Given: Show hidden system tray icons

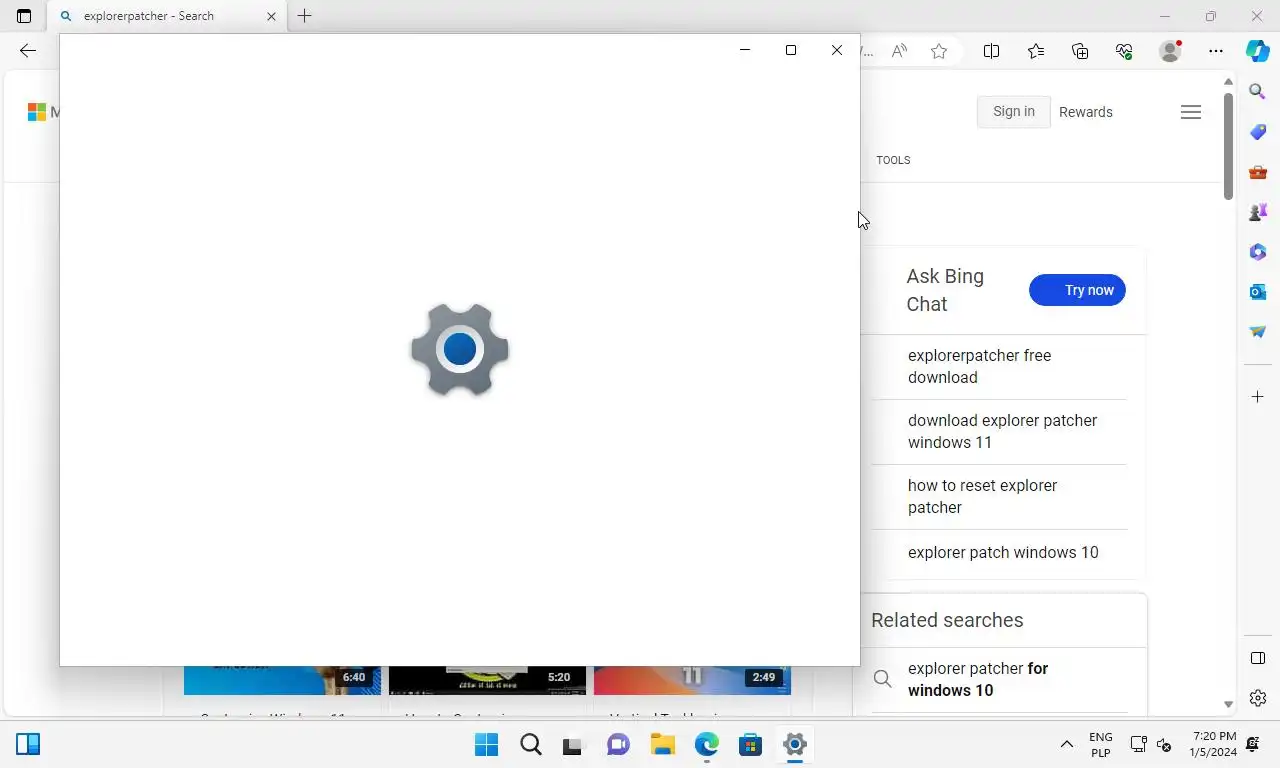Looking at the screenshot, I should click(1067, 744).
